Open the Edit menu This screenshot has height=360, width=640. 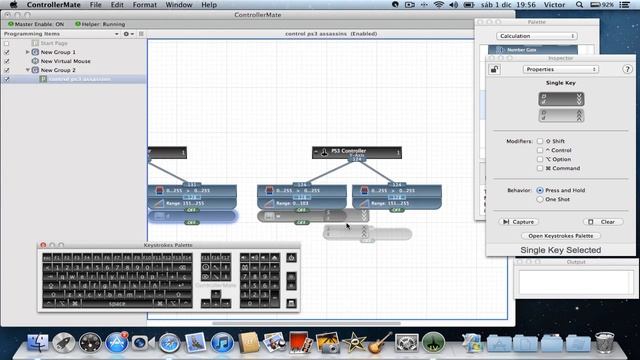click(x=117, y=5)
